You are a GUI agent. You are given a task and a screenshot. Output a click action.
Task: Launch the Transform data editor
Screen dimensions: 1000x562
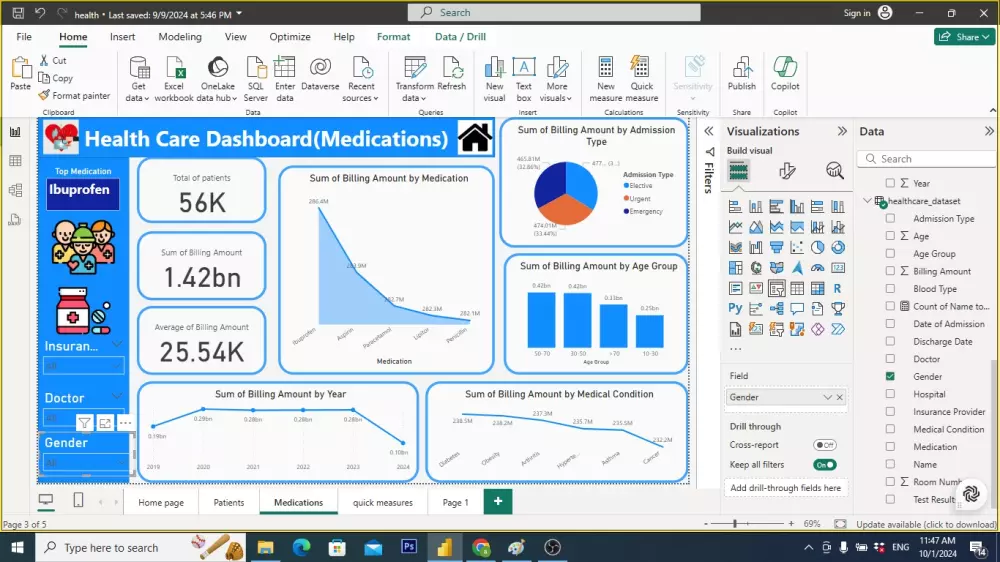coord(415,79)
